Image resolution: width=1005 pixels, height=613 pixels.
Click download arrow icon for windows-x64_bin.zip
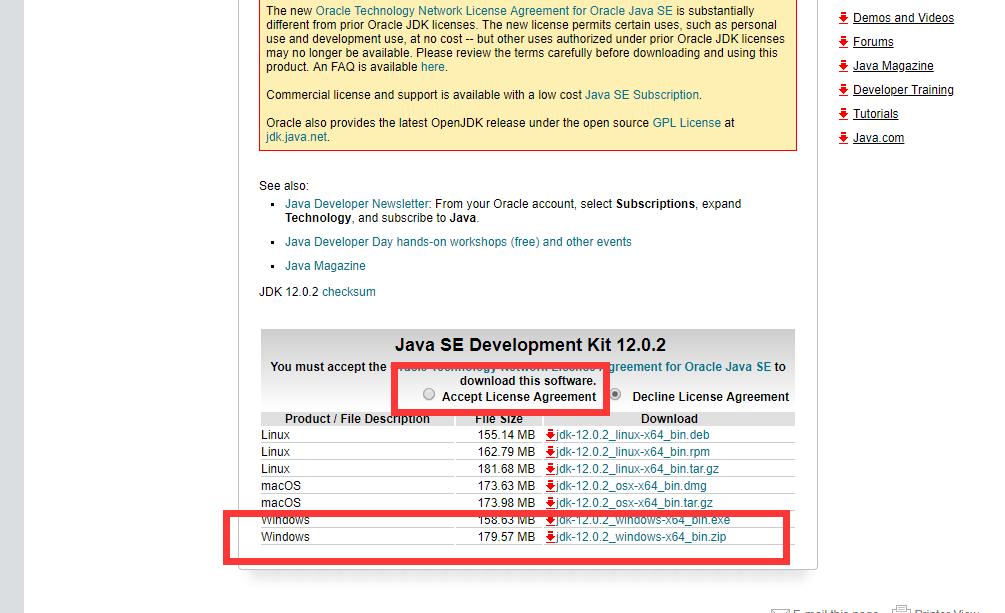(550, 537)
